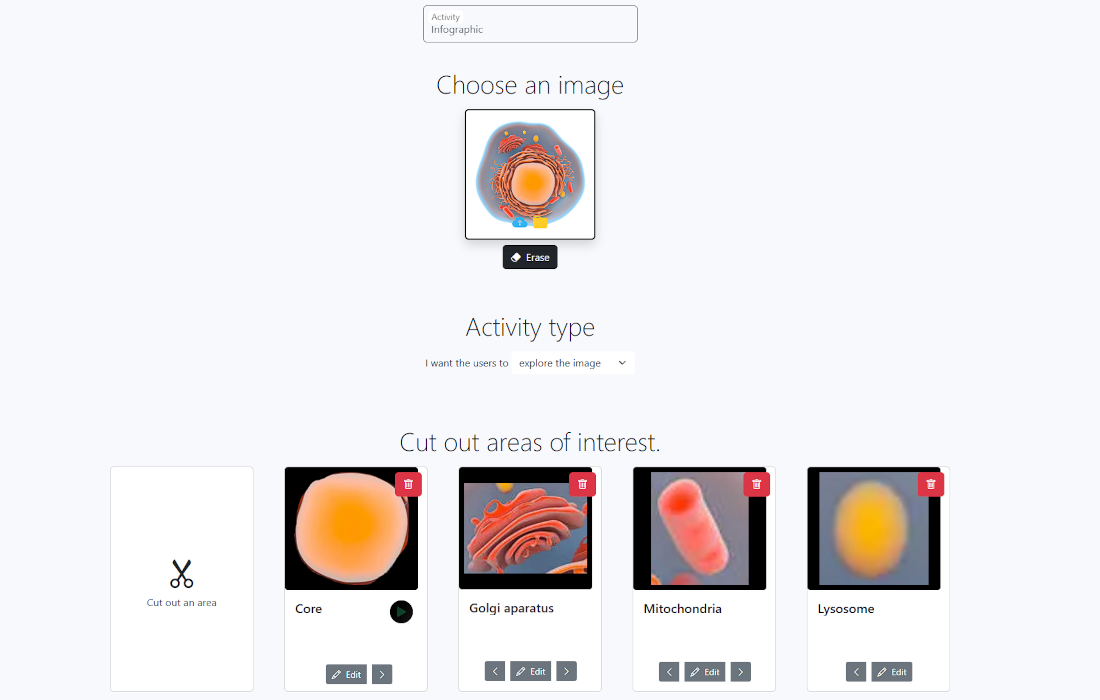Delete the Golgi aparatus cutout

[x=582, y=484]
